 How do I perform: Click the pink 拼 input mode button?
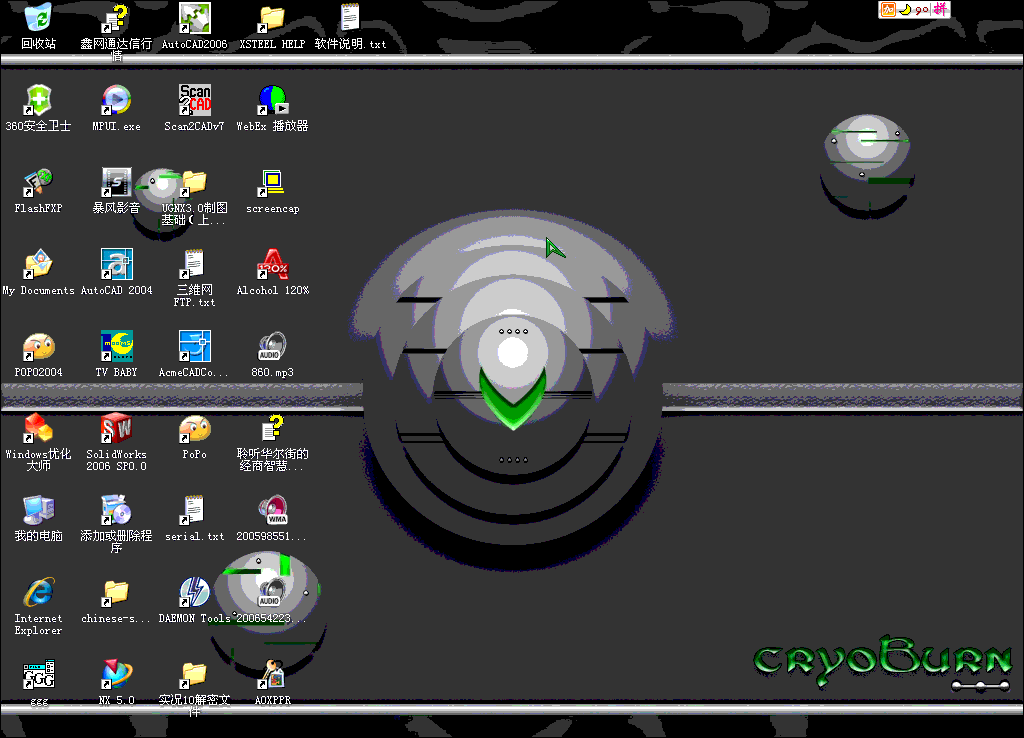940,9
